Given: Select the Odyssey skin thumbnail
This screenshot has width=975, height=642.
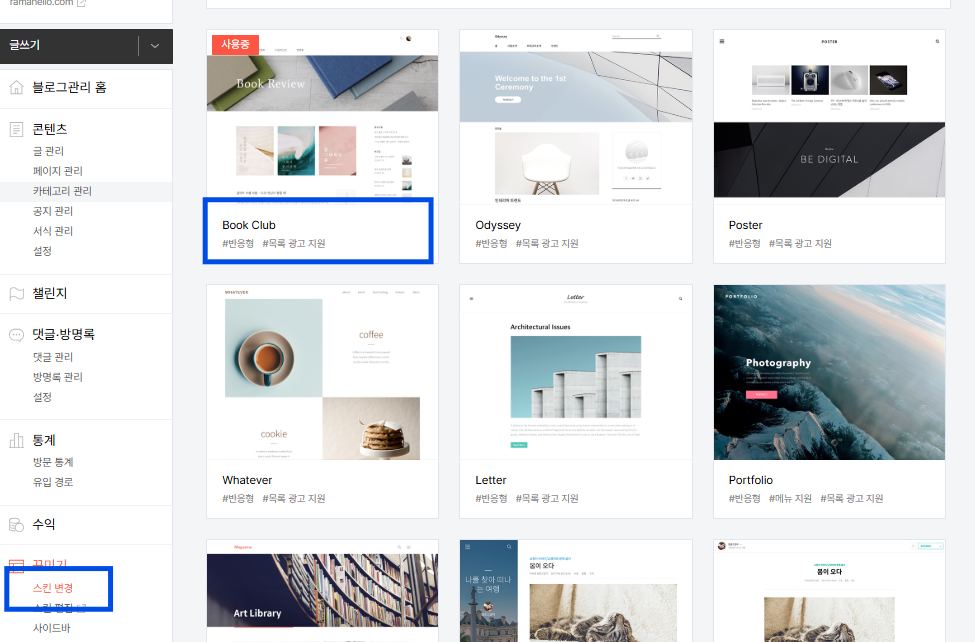Looking at the screenshot, I should [576, 117].
